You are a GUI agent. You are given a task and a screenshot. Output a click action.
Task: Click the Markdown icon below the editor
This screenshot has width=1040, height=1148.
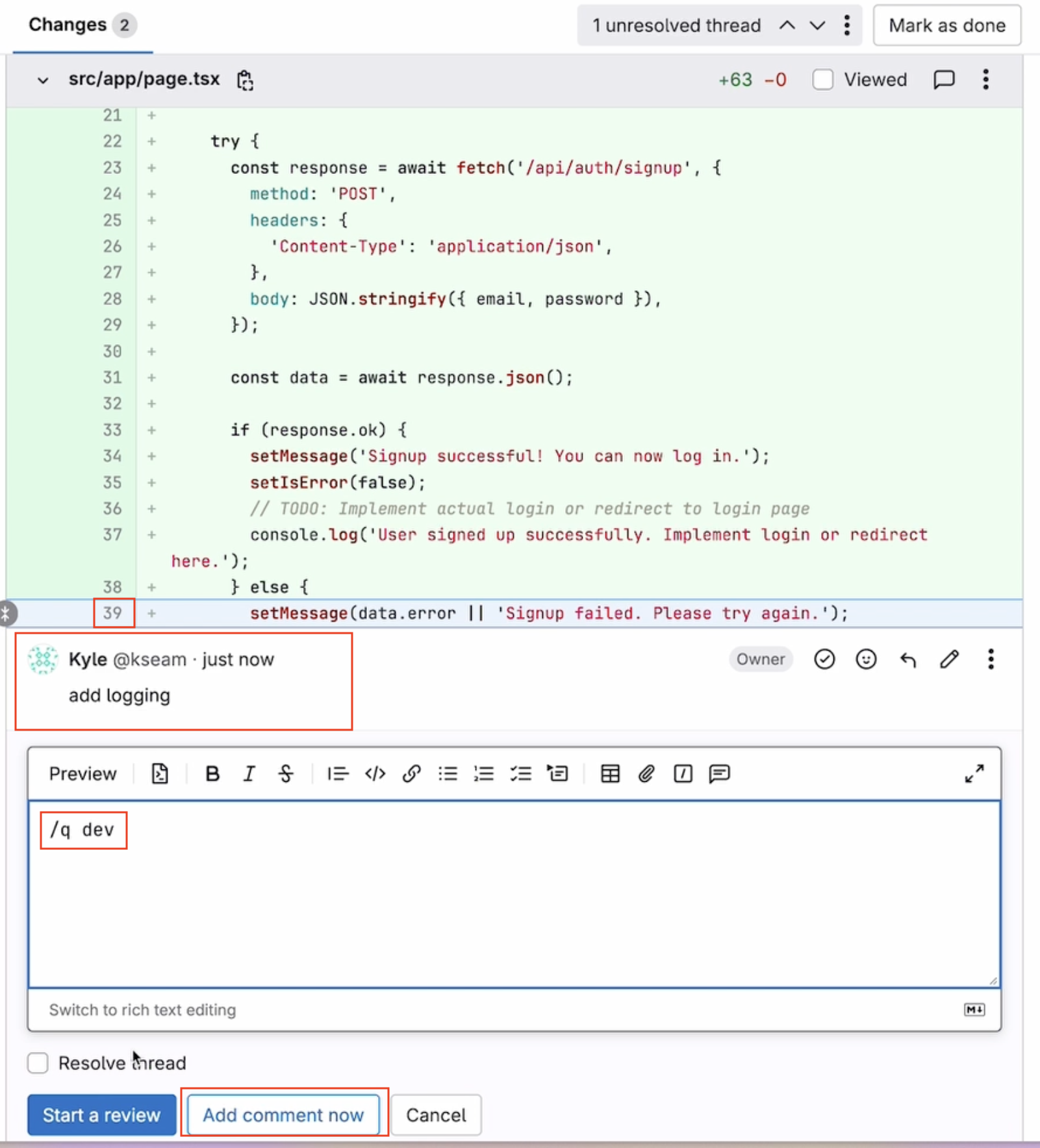[x=974, y=1010]
